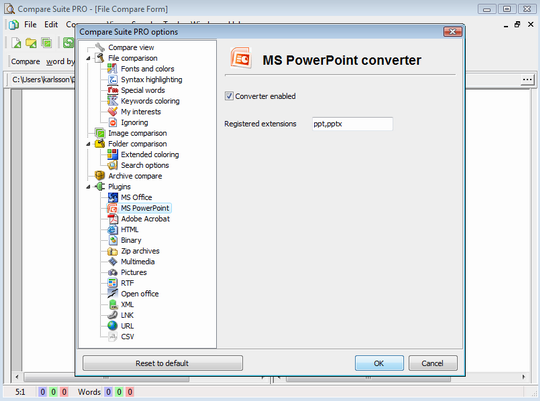540x401 pixels.
Task: Click the left file path field
Action: (43, 80)
